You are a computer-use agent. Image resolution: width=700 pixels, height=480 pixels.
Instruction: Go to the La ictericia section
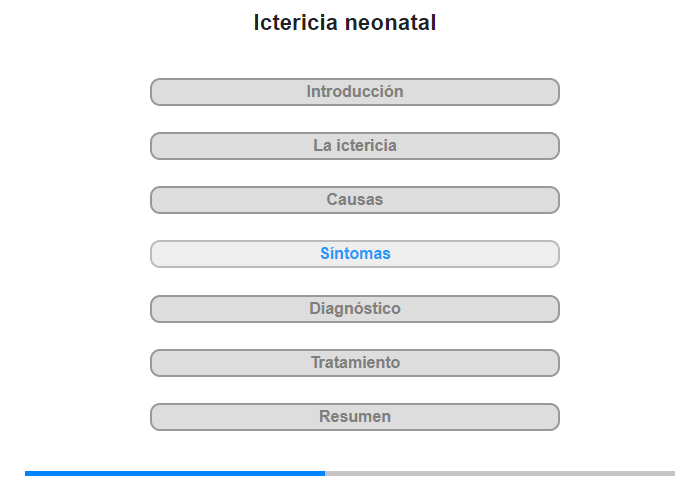(x=354, y=146)
